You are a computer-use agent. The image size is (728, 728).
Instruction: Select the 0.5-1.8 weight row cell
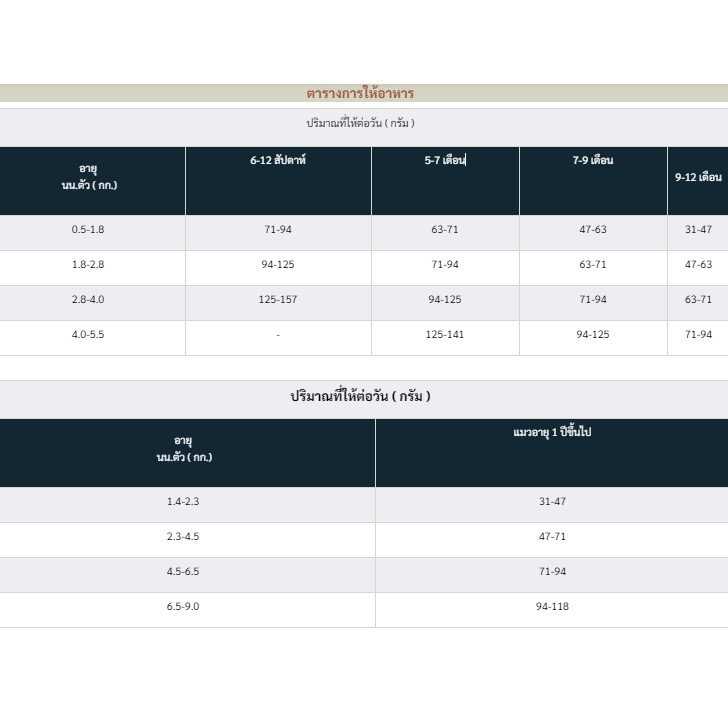point(88,229)
